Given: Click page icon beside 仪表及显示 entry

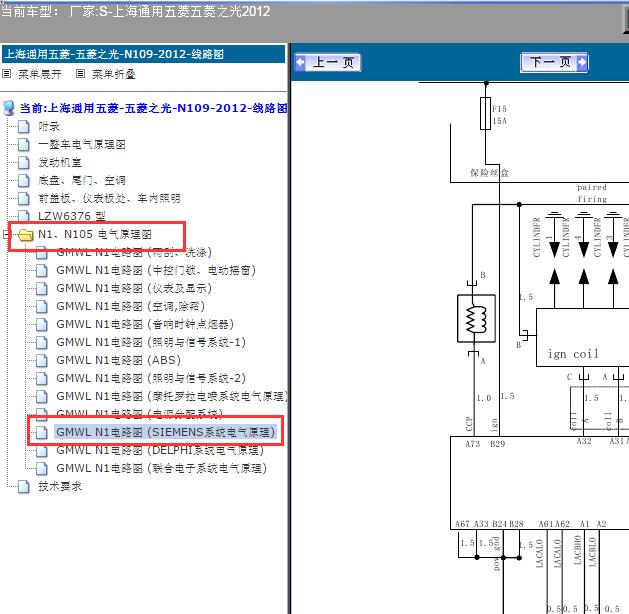Looking at the screenshot, I should 42,288.
